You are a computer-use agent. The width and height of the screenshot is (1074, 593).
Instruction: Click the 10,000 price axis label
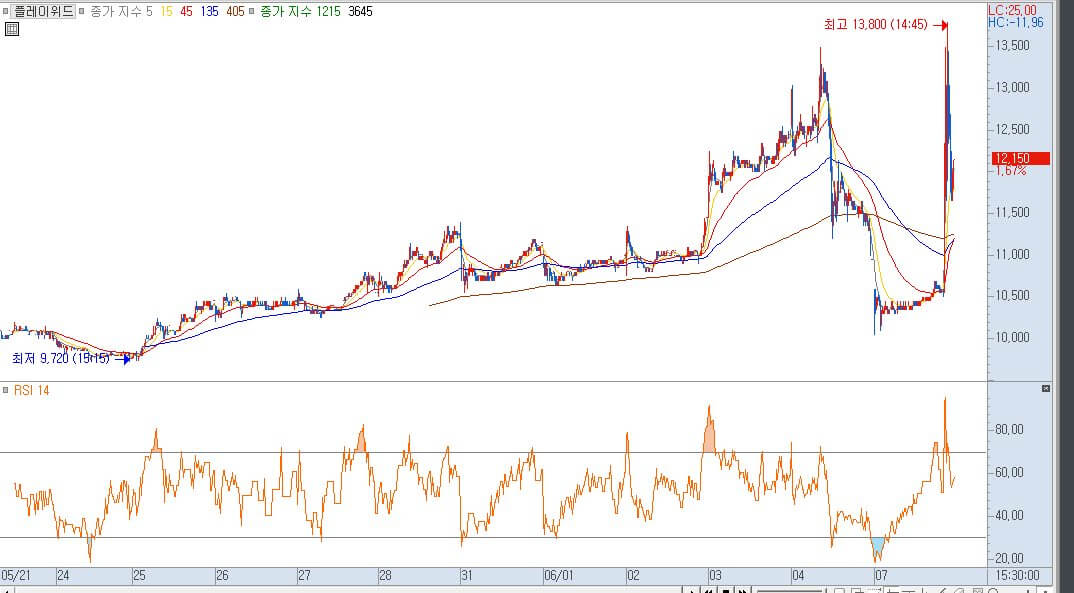click(x=1012, y=337)
